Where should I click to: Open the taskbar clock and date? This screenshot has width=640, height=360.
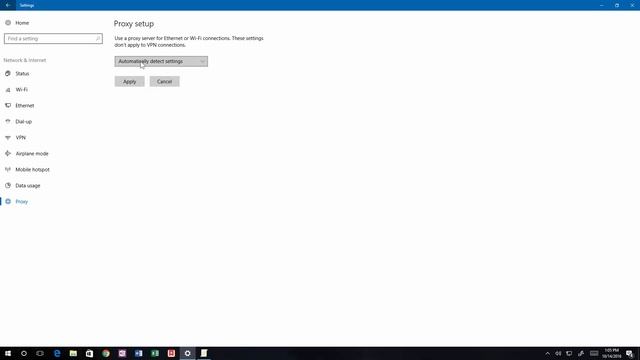(x=611, y=353)
